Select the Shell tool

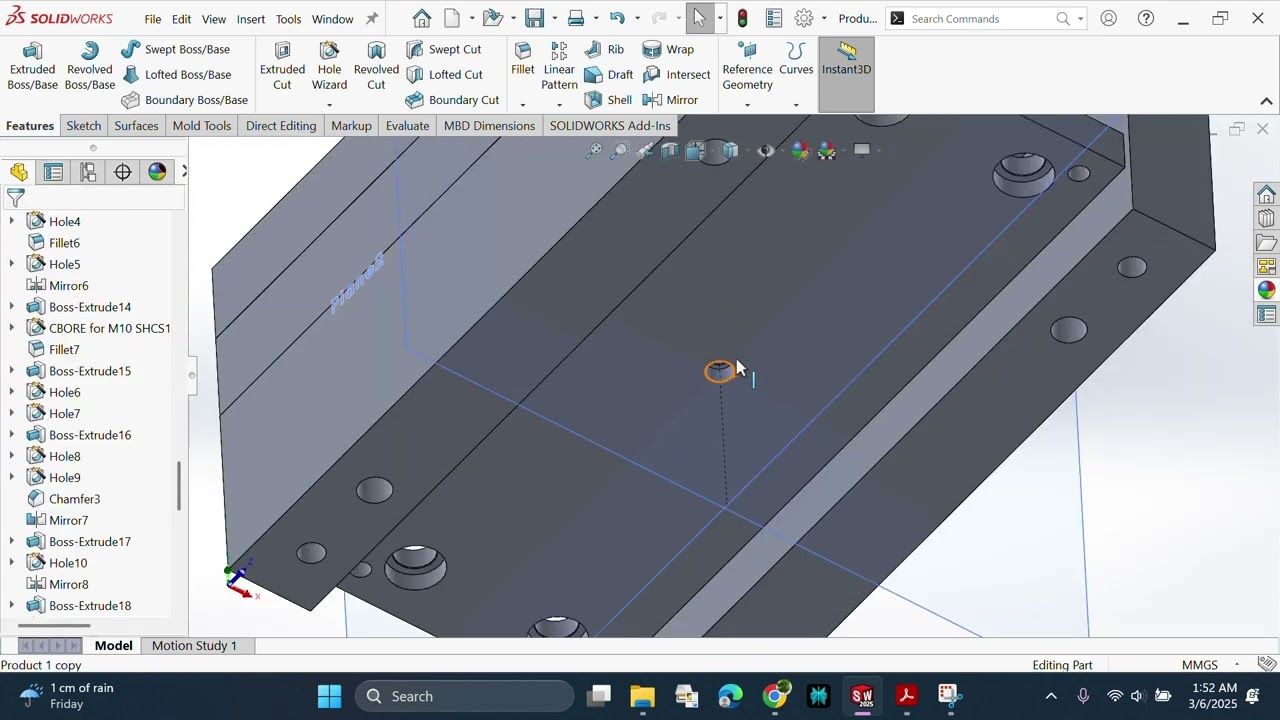tap(608, 100)
